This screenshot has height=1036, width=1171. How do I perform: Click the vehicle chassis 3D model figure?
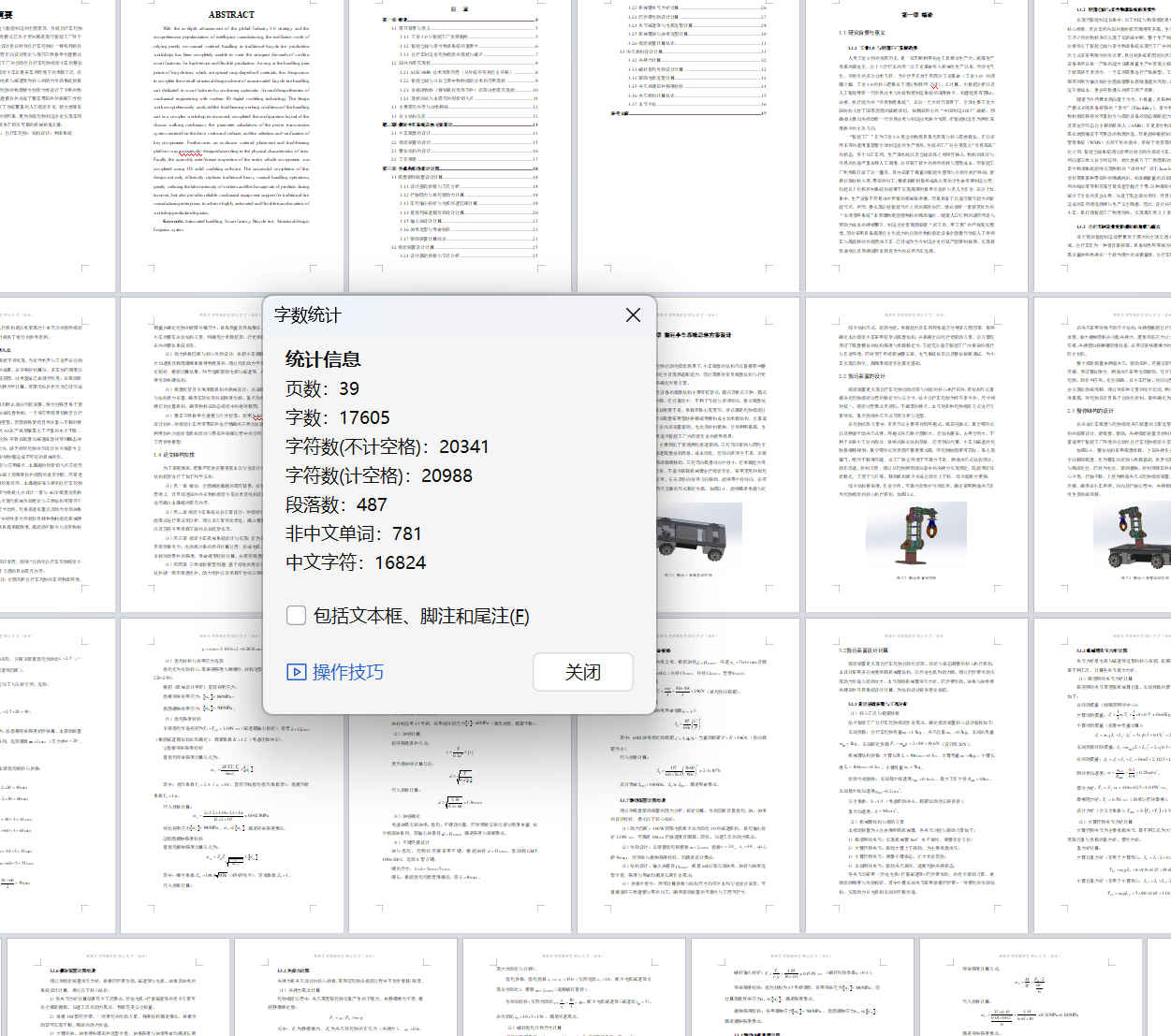(x=699, y=537)
